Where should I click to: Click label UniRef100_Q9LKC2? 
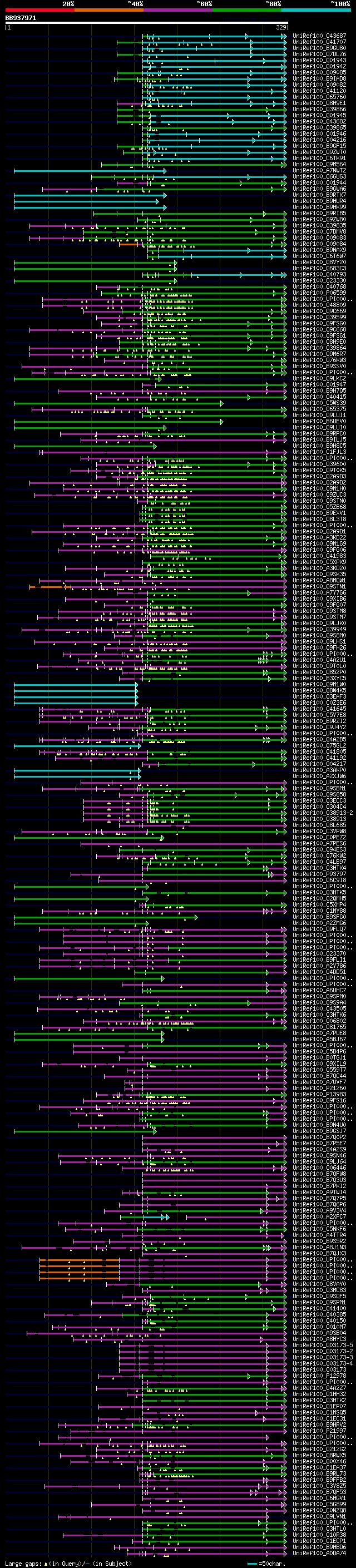point(319,378)
